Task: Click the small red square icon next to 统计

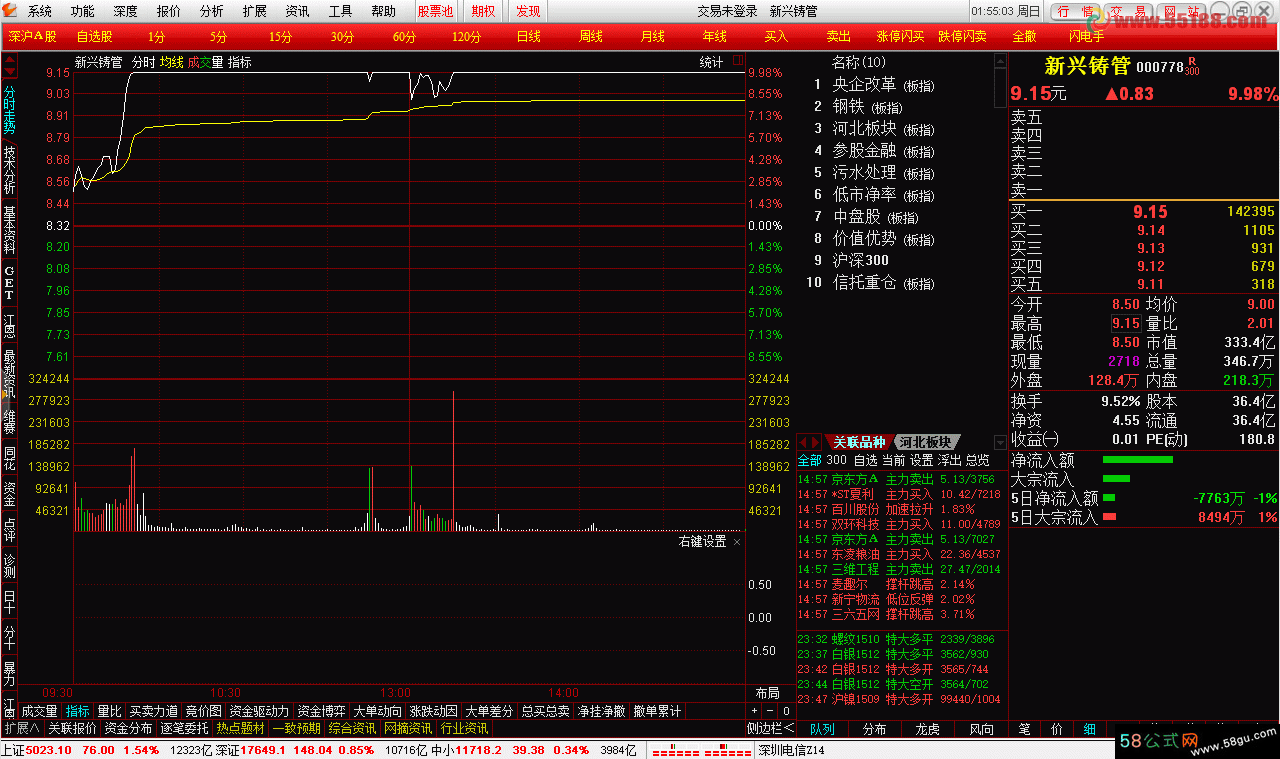Action: [x=737, y=61]
